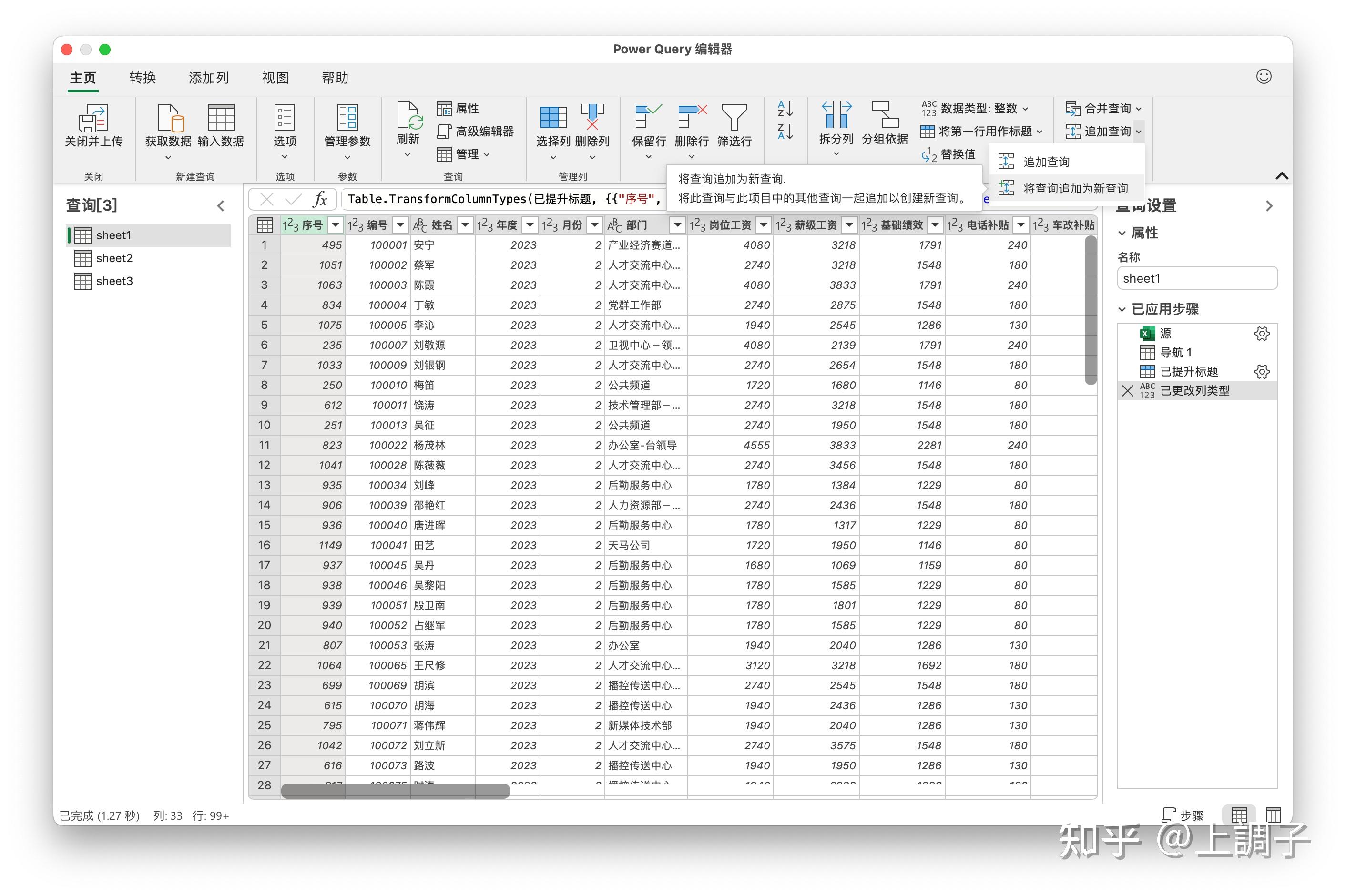Click the Filter Rows (筛选行) funnel icon

click(x=734, y=116)
